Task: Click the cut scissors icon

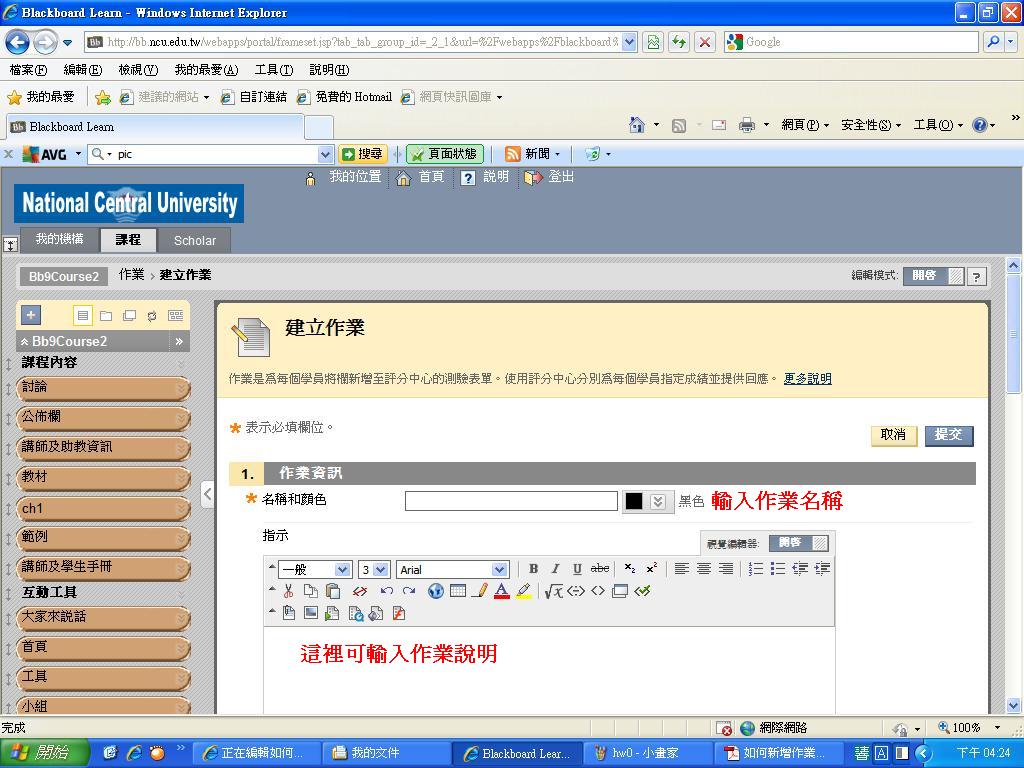Action: click(289, 591)
